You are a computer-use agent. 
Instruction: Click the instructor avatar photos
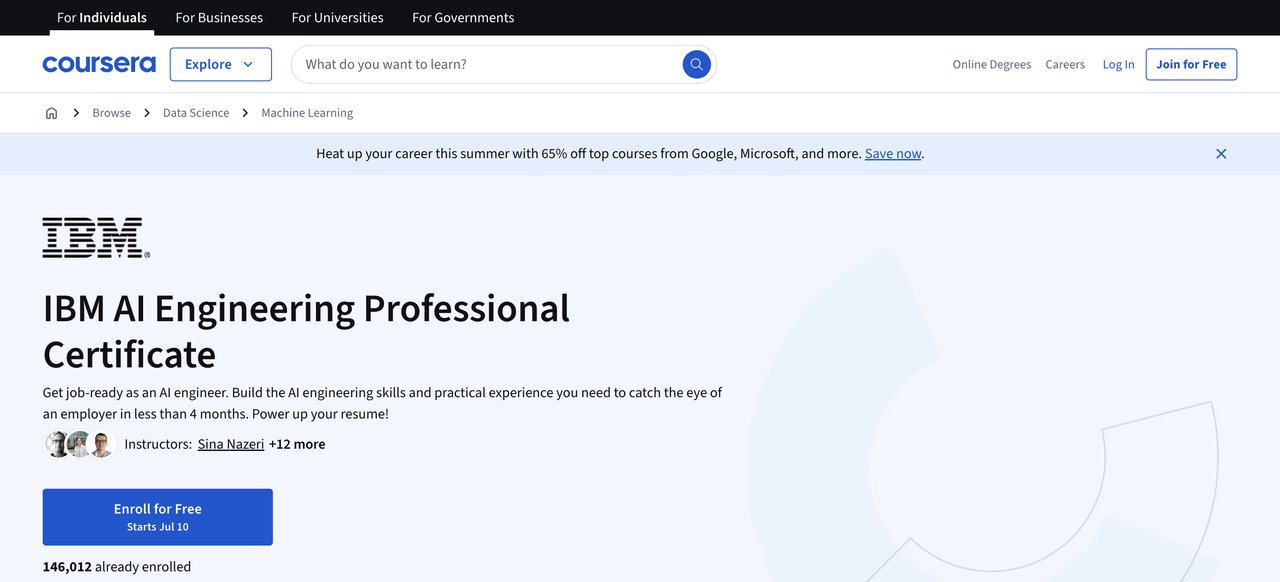tap(80, 444)
